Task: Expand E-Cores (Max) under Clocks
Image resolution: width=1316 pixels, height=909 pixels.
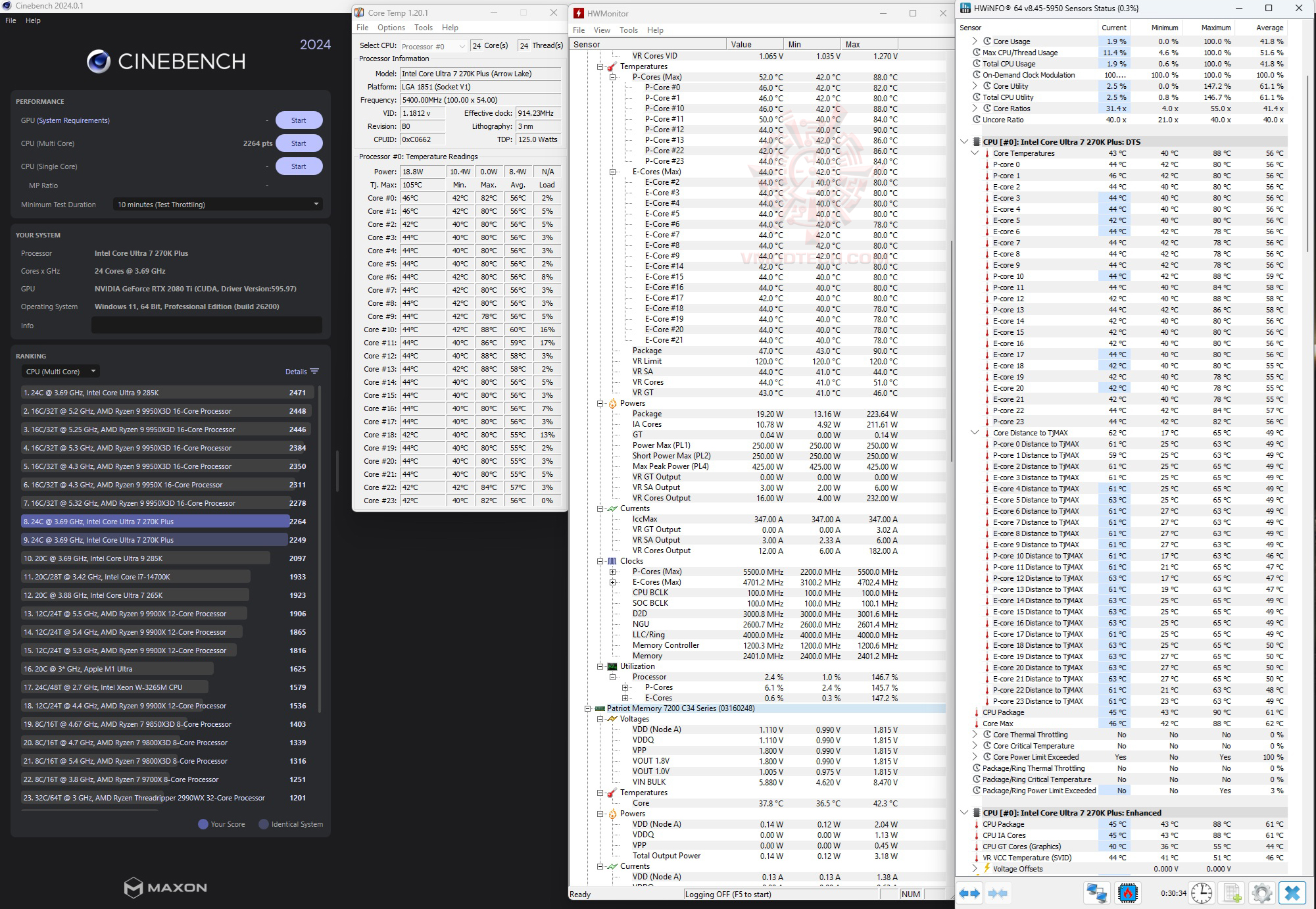Action: click(x=612, y=582)
